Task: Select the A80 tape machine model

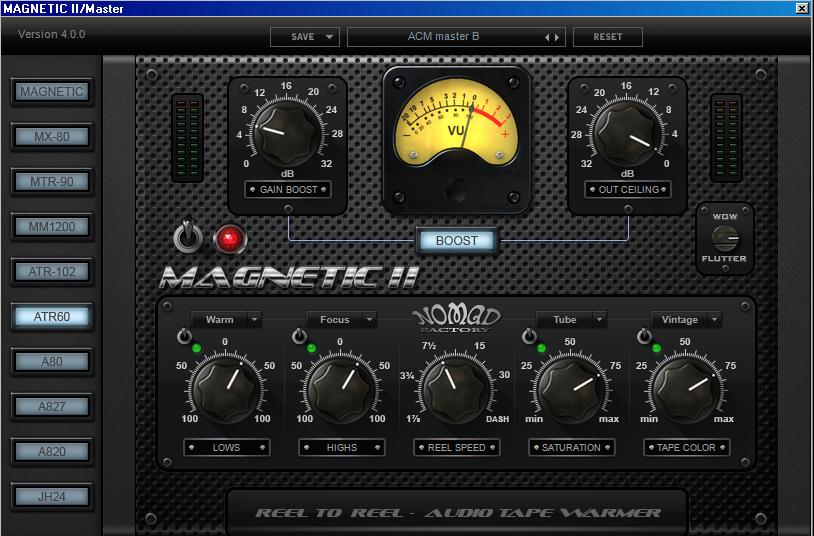Action: point(52,361)
